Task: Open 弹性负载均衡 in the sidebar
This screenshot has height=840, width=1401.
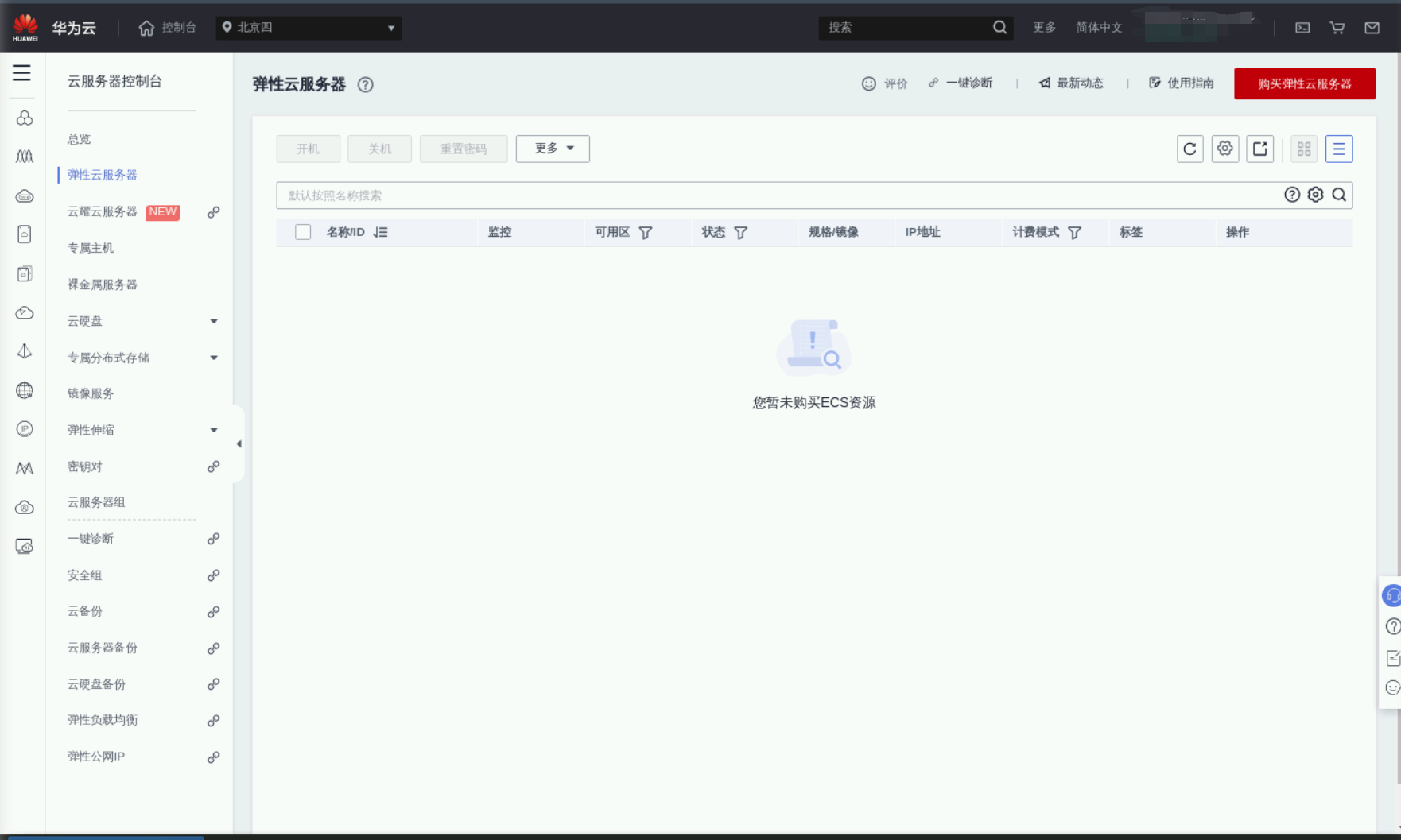Action: click(103, 720)
